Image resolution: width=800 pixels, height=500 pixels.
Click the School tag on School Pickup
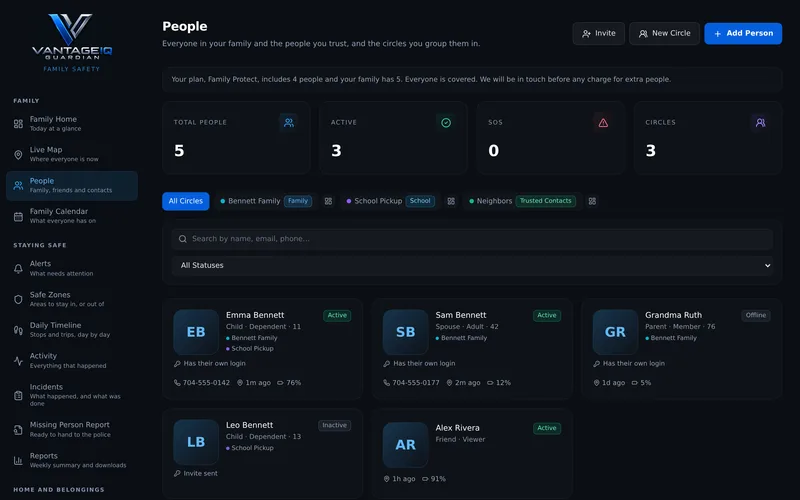[x=420, y=201]
